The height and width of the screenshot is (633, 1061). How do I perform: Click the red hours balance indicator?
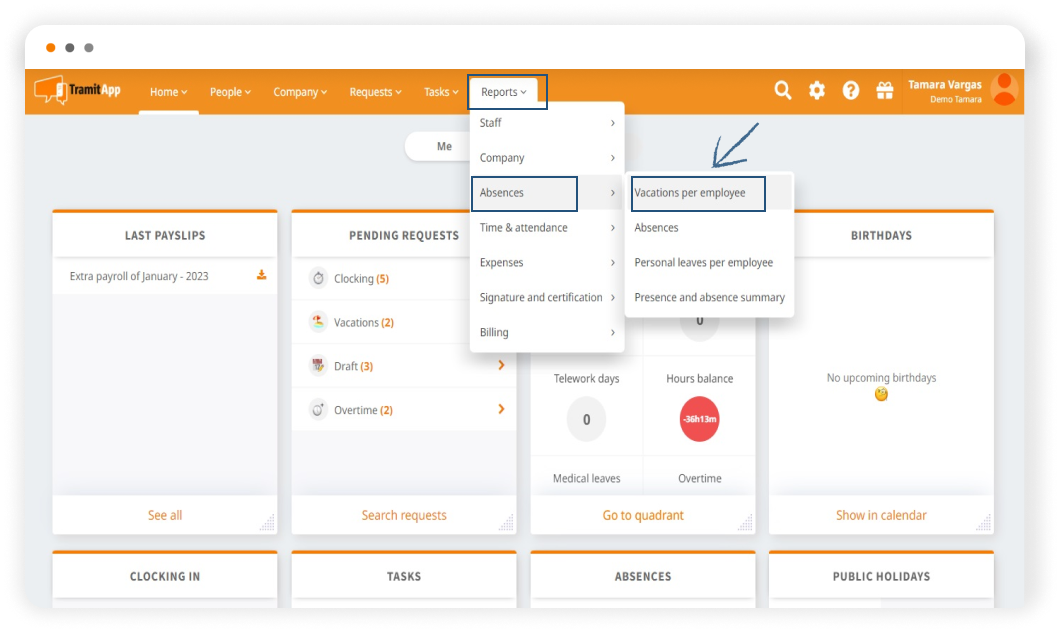699,419
